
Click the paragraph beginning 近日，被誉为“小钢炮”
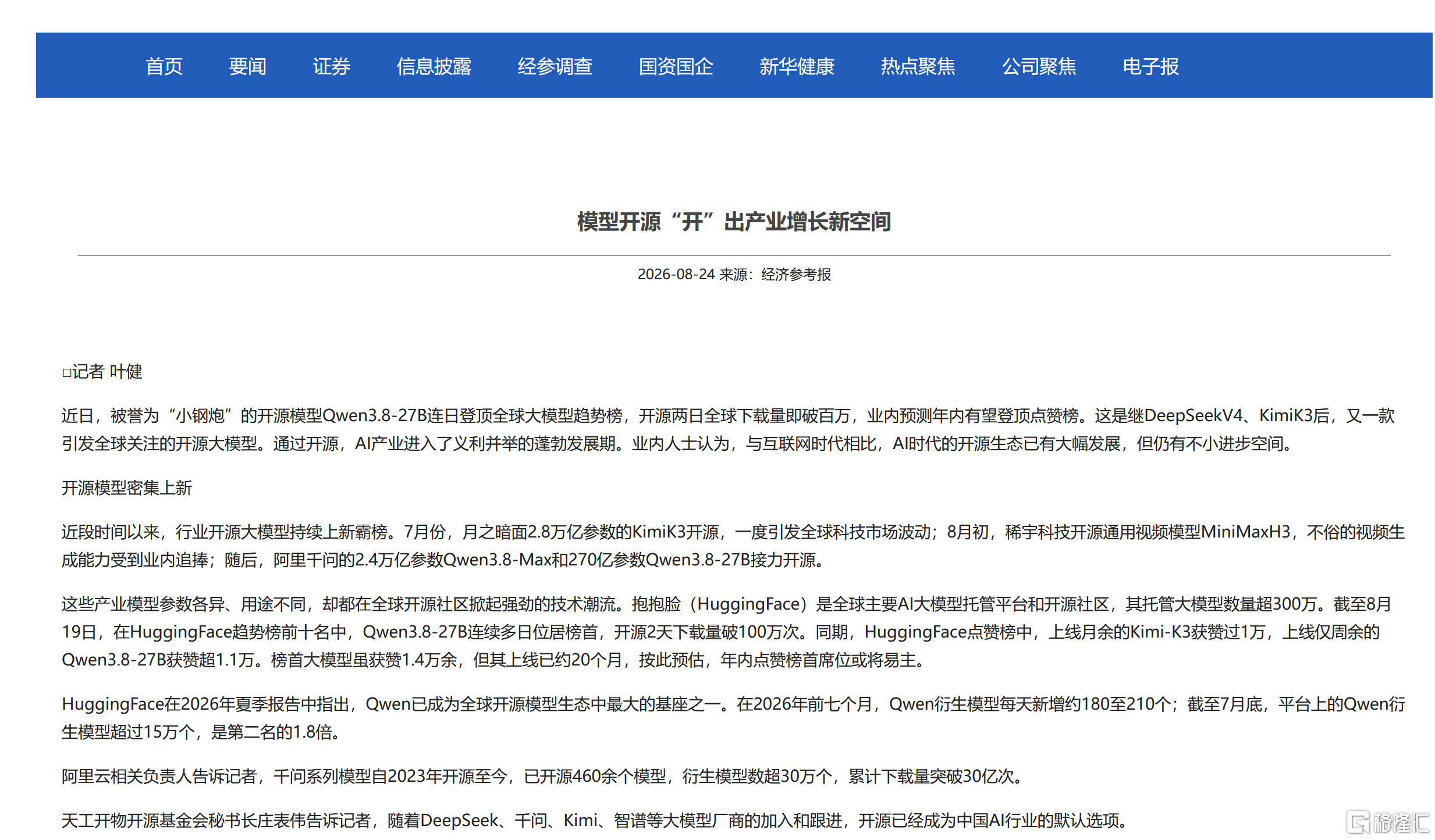point(729,429)
